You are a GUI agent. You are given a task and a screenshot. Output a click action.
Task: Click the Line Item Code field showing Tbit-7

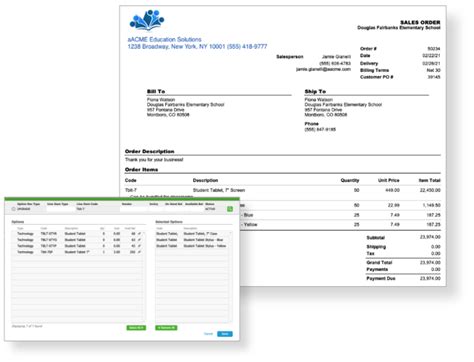click(x=97, y=209)
